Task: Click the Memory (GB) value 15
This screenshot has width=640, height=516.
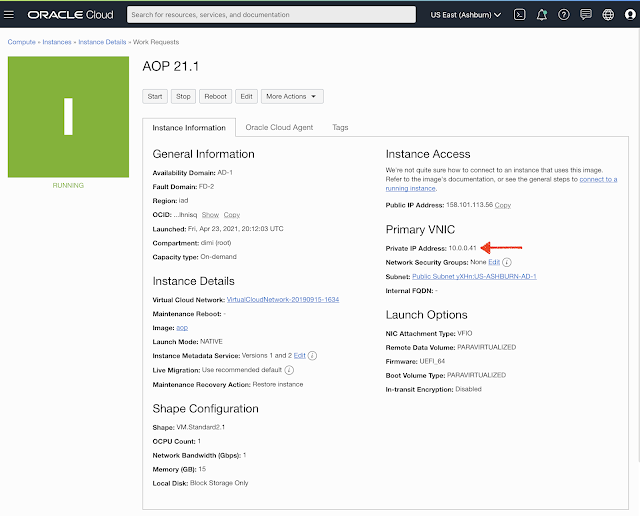Action: coord(202,469)
